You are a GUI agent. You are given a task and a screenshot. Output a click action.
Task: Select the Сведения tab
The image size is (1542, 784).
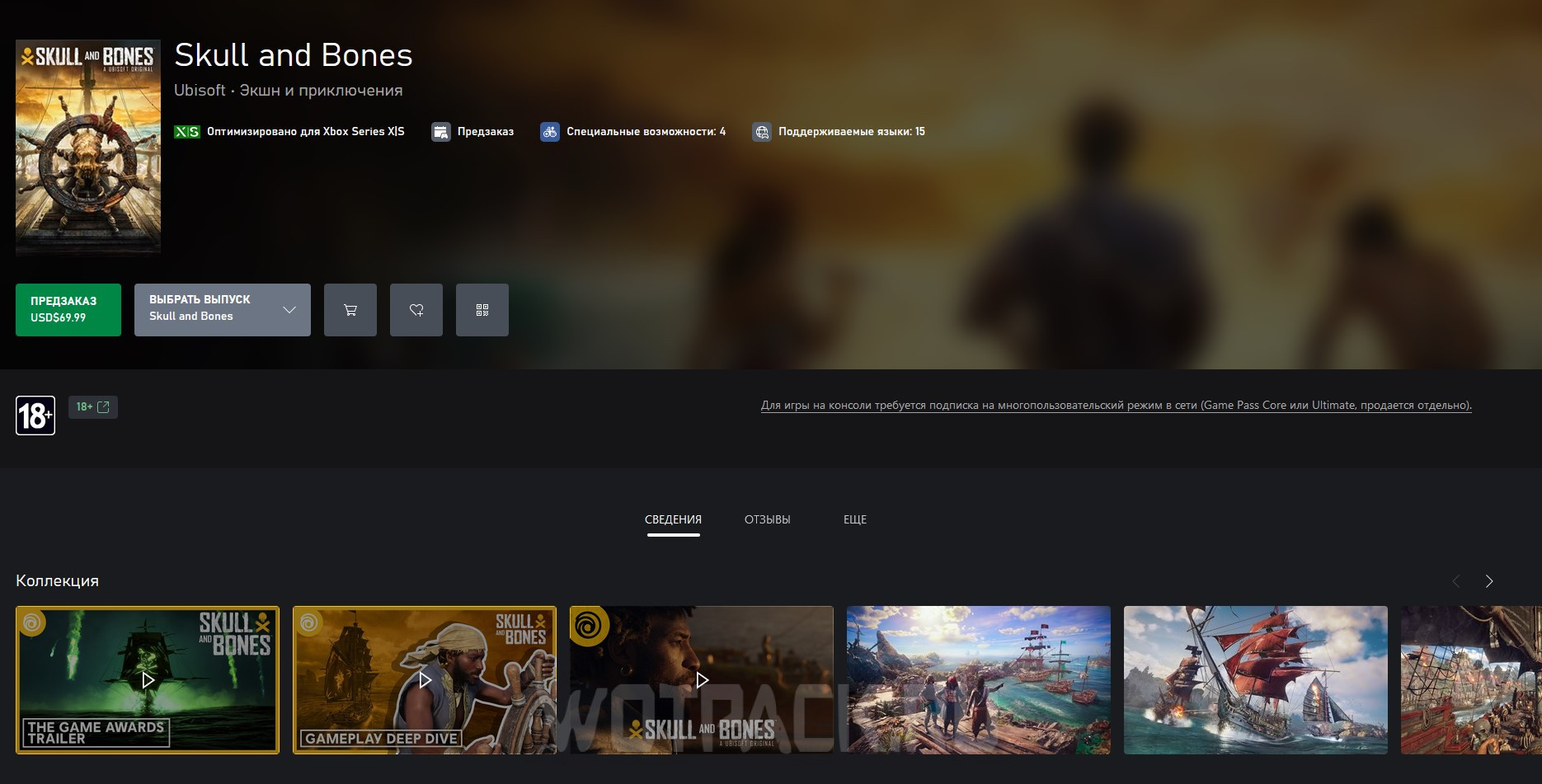pyautogui.click(x=673, y=519)
